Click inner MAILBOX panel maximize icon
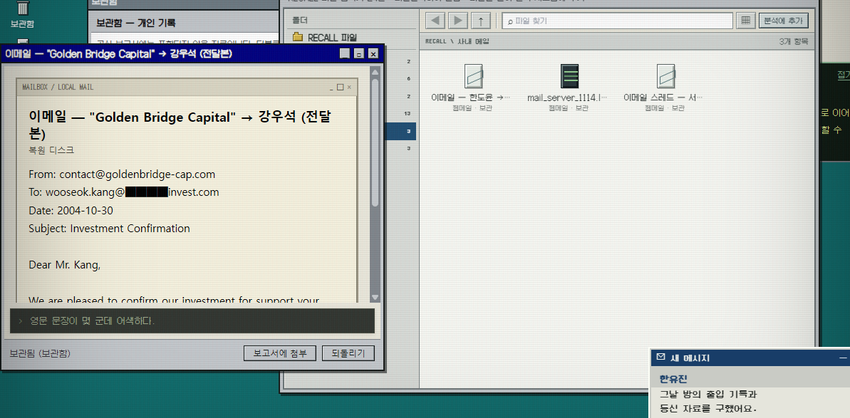Image resolution: width=850 pixels, height=418 pixels. pyautogui.click(x=340, y=87)
